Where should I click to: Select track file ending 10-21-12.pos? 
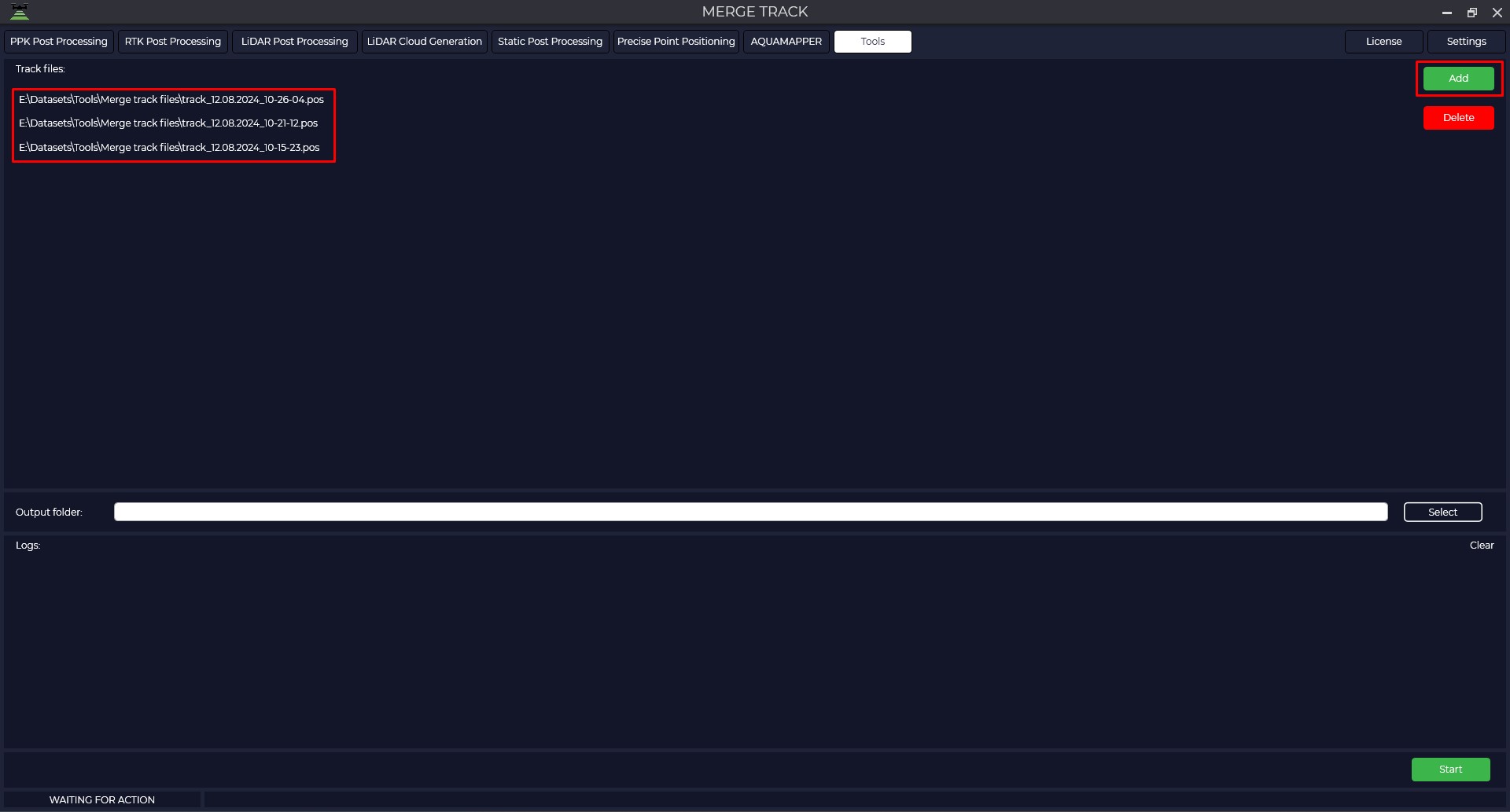168,123
